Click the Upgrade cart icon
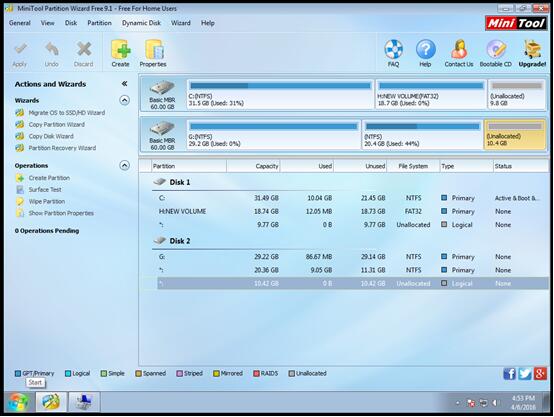Viewport: 554px width, 417px height. pos(532,49)
